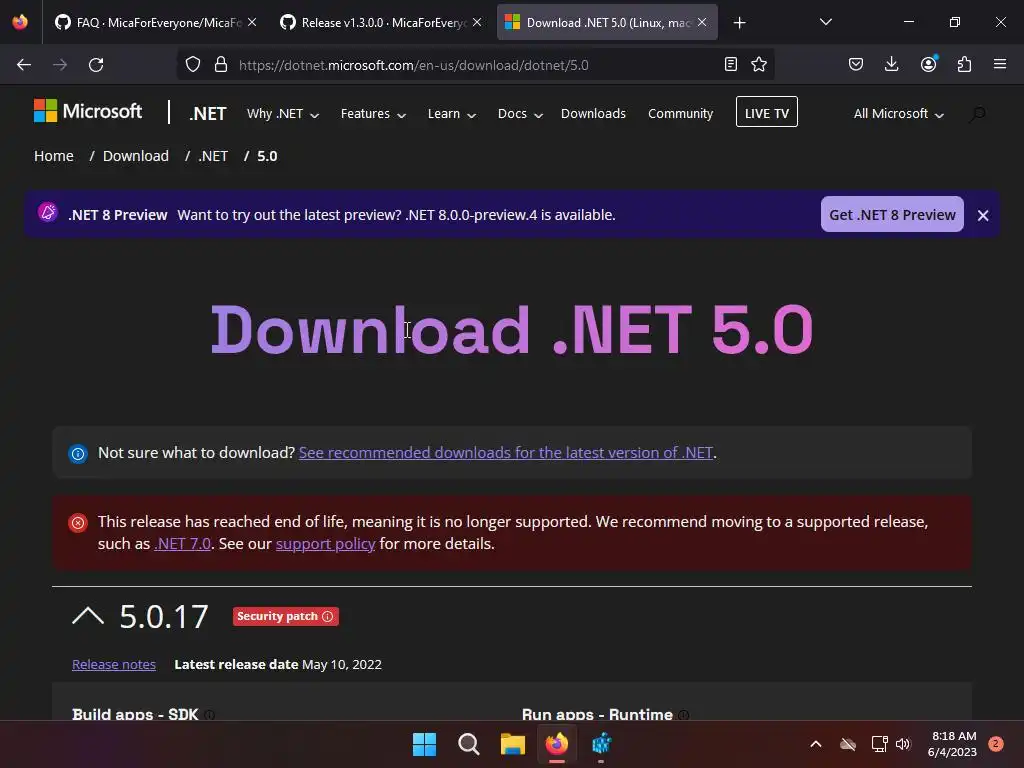Open notification center badge showing 2
The height and width of the screenshot is (768, 1024).
click(996, 743)
